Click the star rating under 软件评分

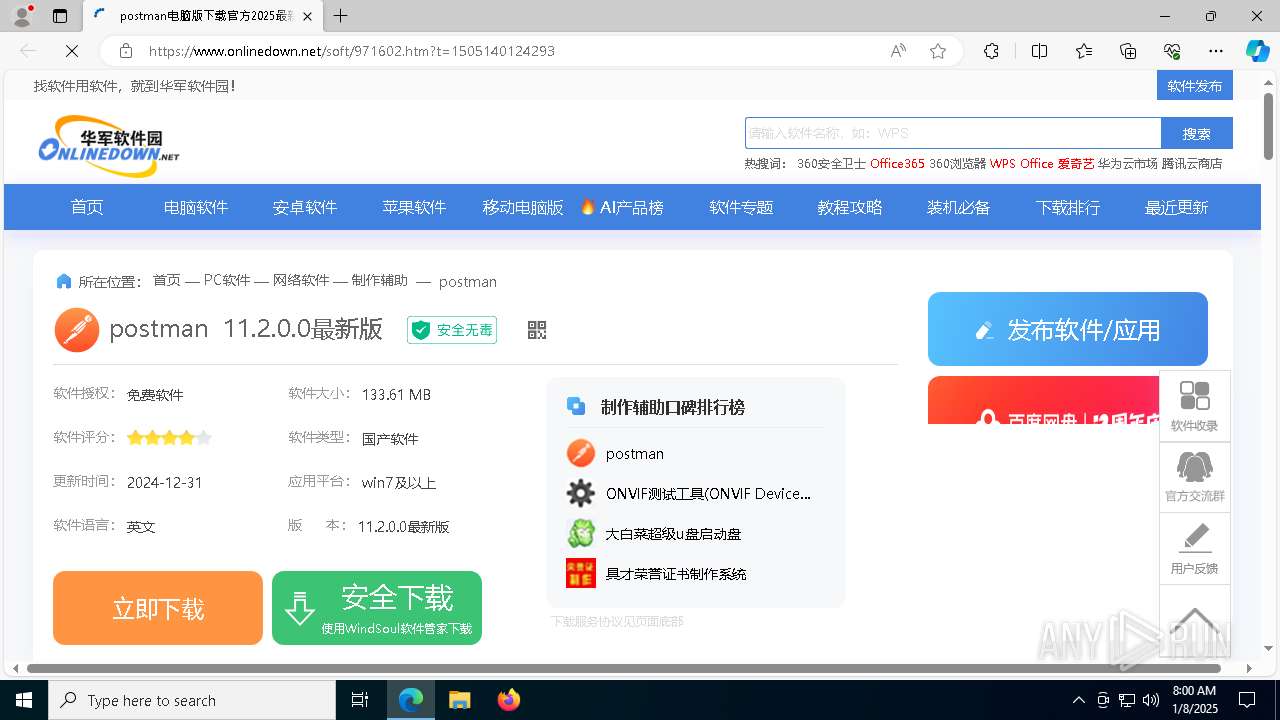[x=169, y=437]
